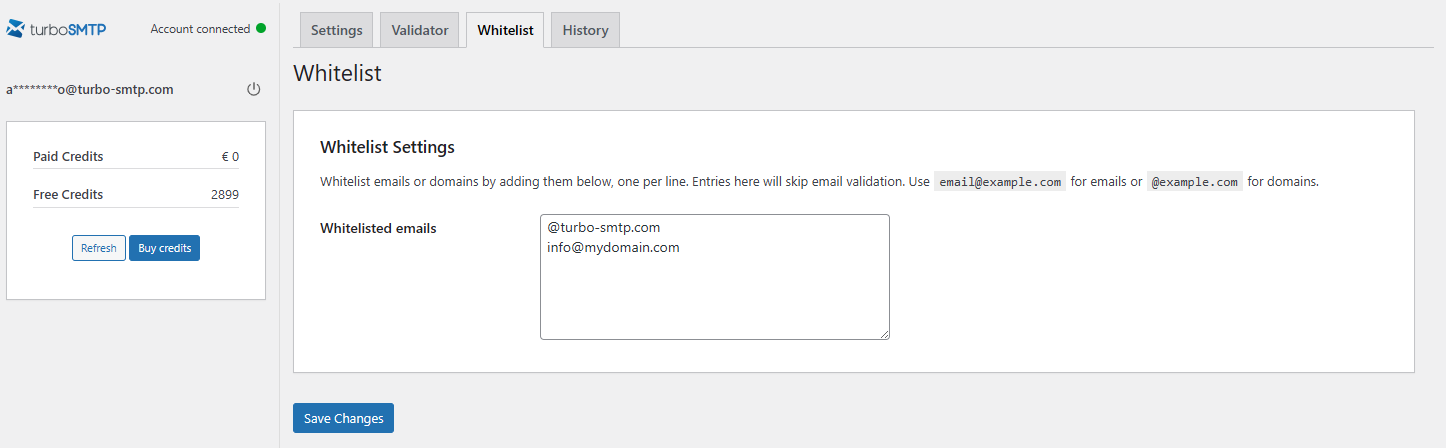
Task: Click the email@example.com code sample
Action: click(1000, 182)
